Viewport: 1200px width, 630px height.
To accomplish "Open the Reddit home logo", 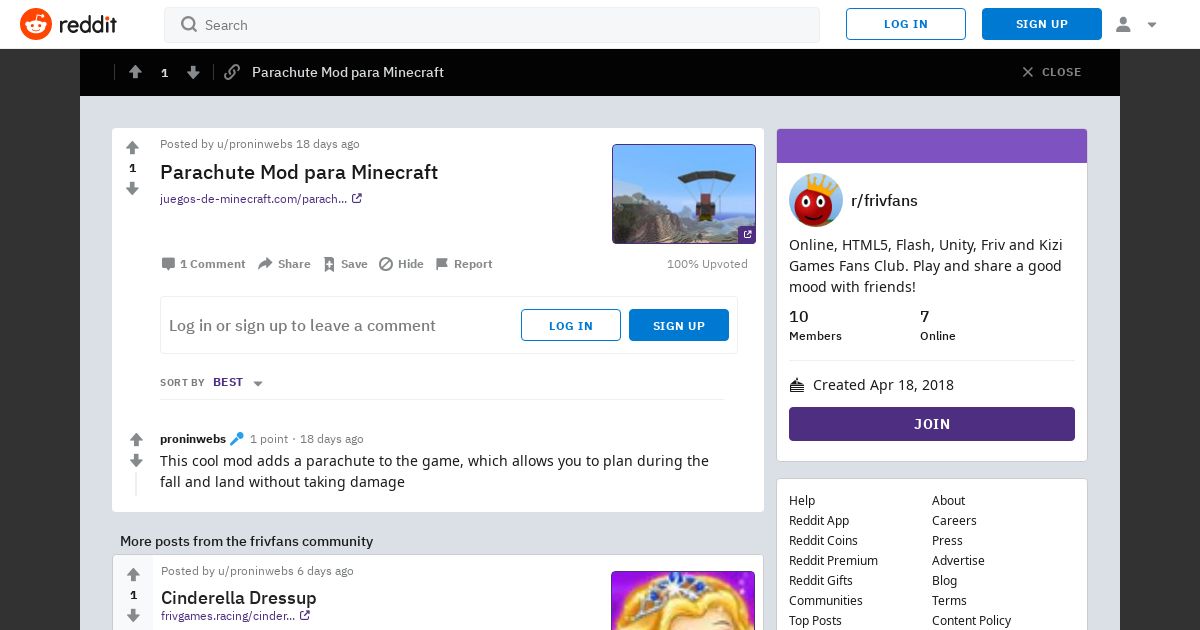I will pos(69,24).
